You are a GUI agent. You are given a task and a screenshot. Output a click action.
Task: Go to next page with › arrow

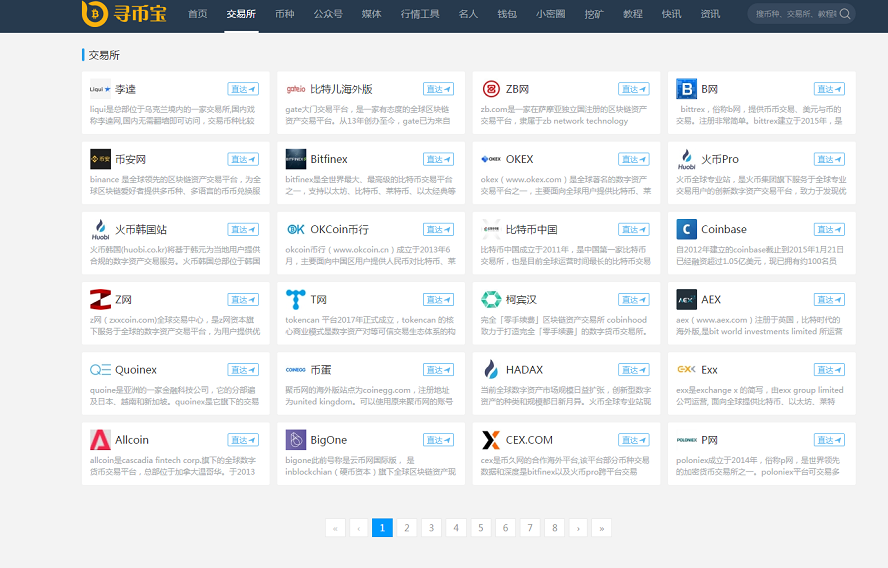[577, 527]
